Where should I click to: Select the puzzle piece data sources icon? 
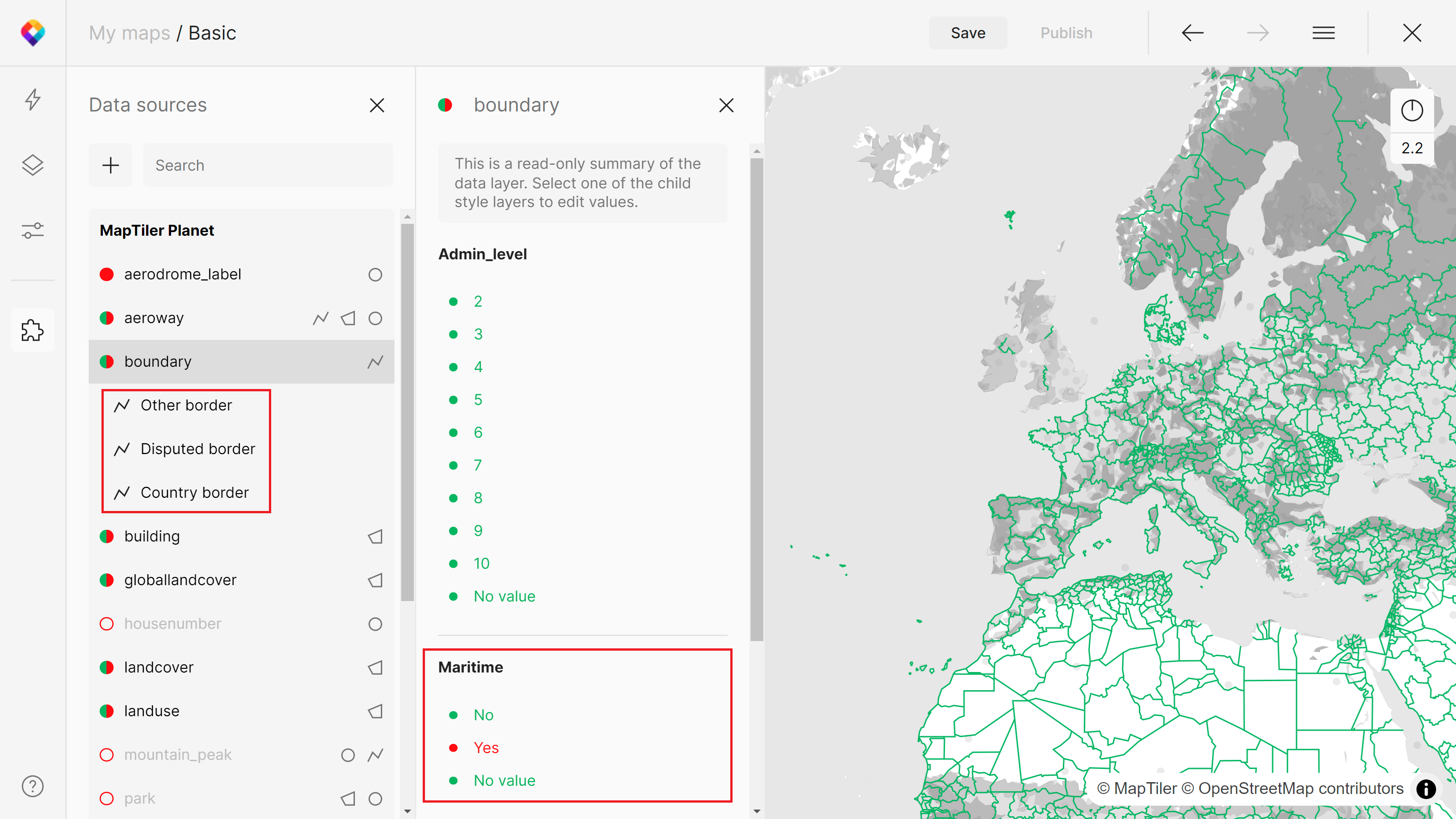33,330
